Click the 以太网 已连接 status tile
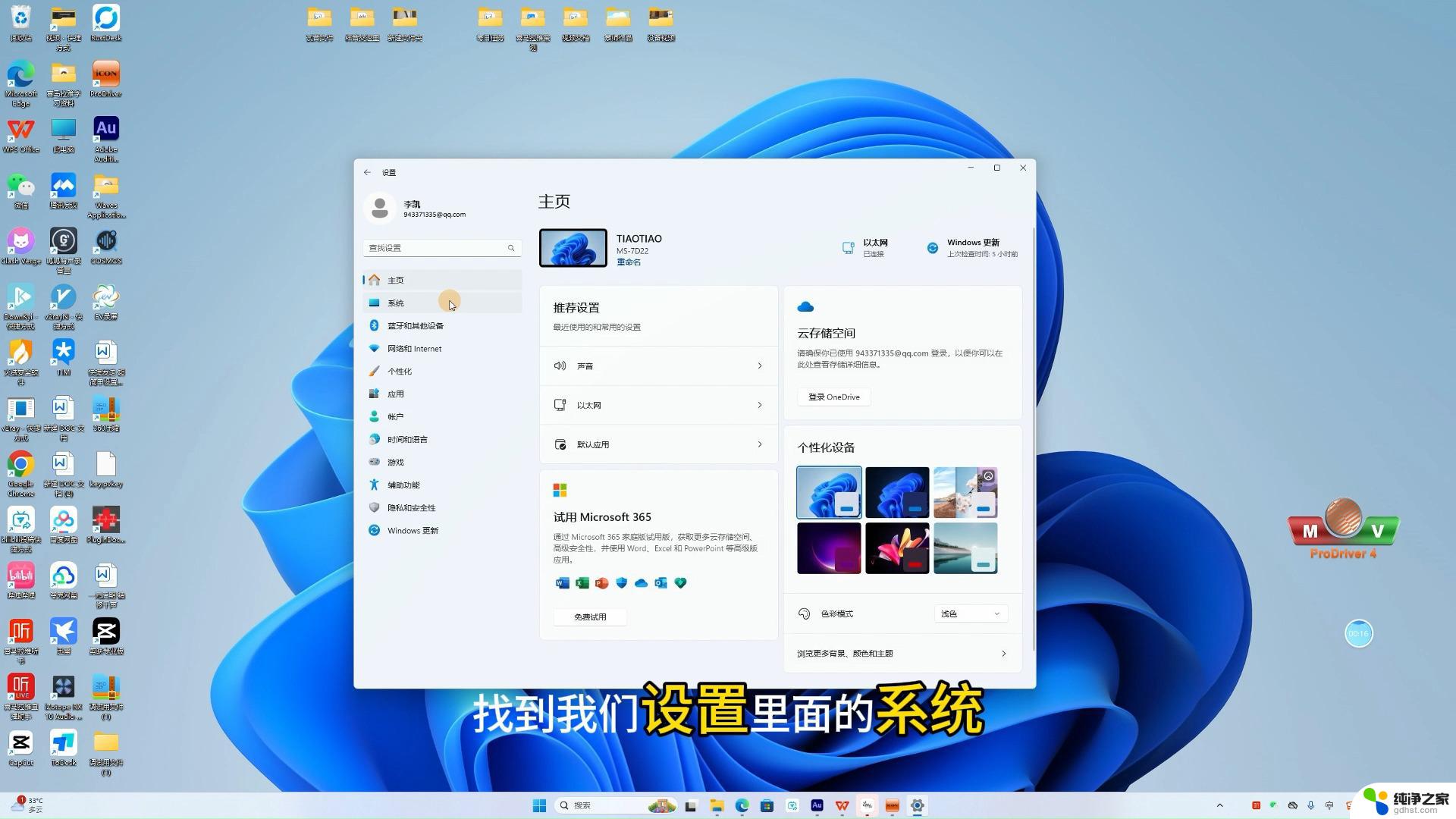 (865, 248)
